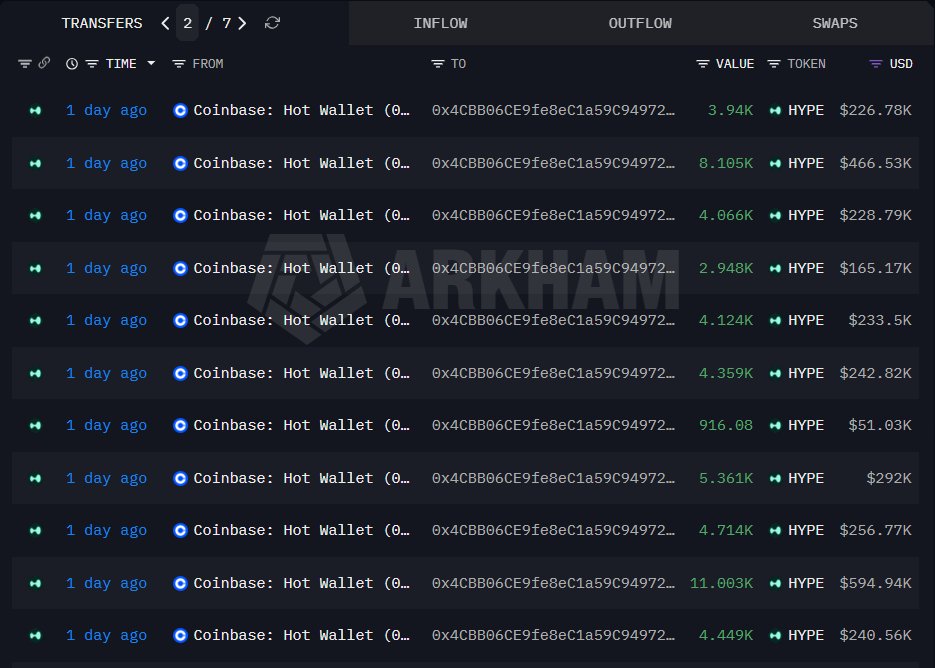Click HYPE token icon on 5.361K row

tap(775, 478)
